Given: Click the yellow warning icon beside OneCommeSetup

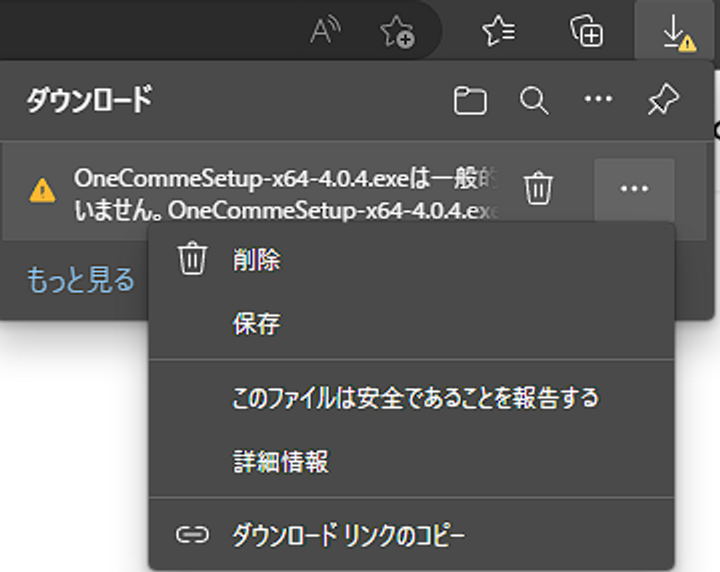Looking at the screenshot, I should click(43, 189).
